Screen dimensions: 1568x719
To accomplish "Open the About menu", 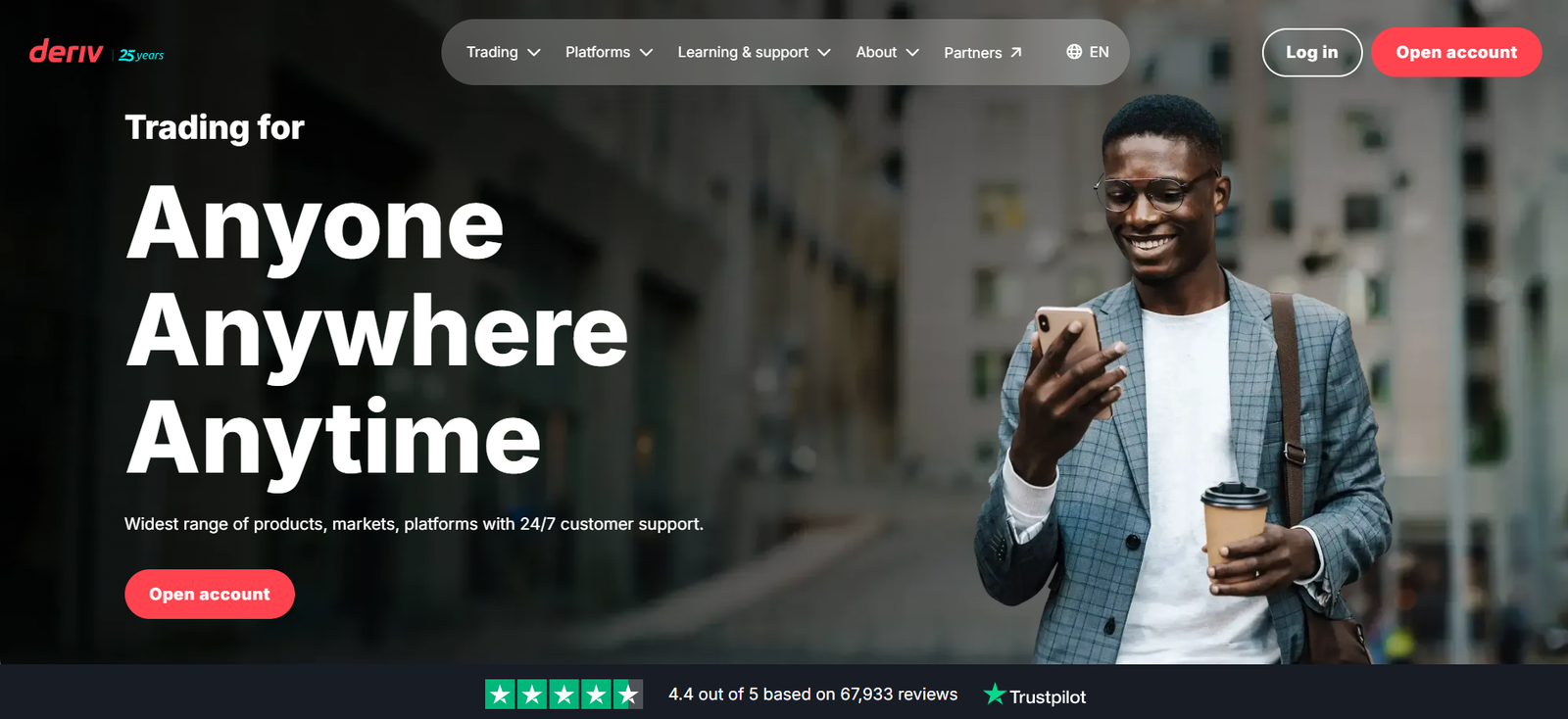I will [887, 52].
